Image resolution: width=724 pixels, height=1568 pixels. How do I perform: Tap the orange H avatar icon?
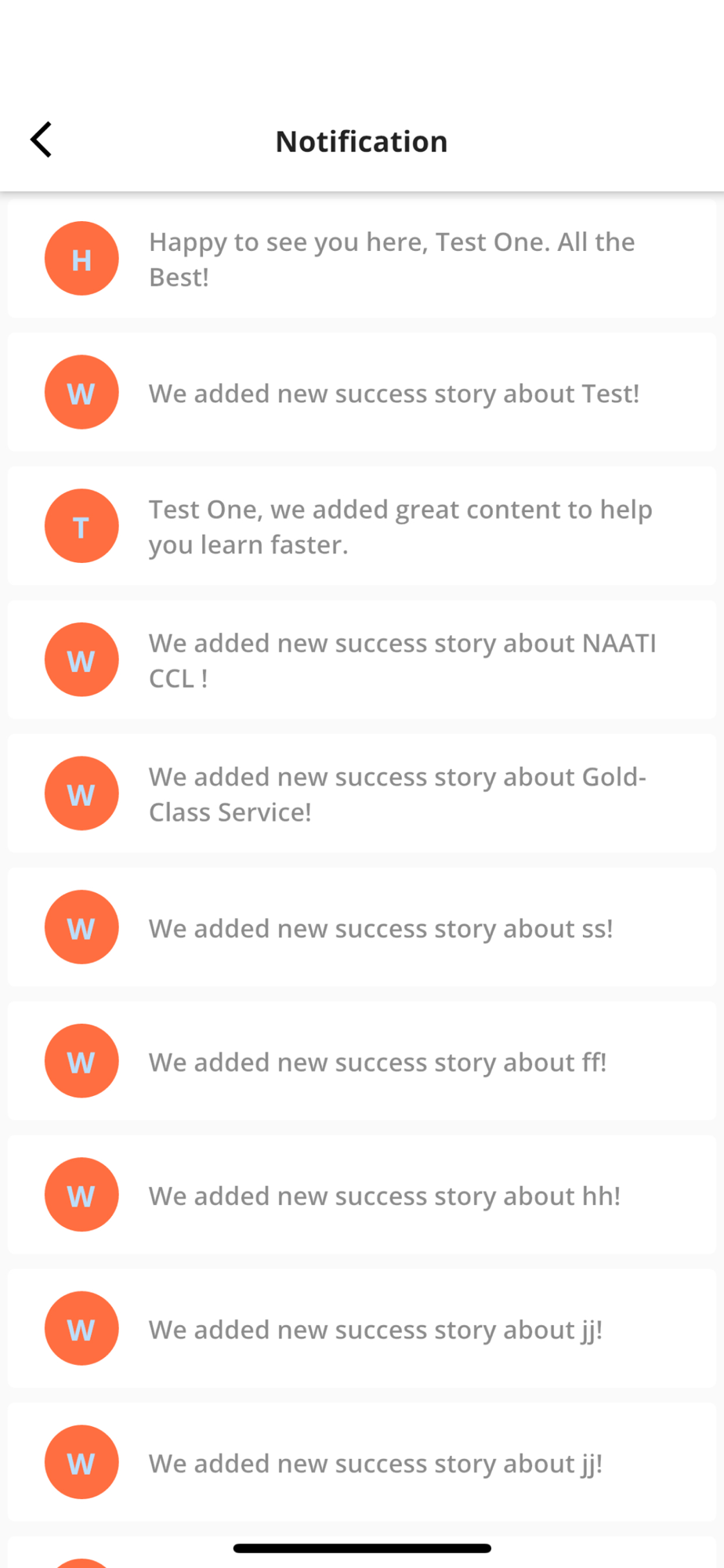tap(81, 259)
